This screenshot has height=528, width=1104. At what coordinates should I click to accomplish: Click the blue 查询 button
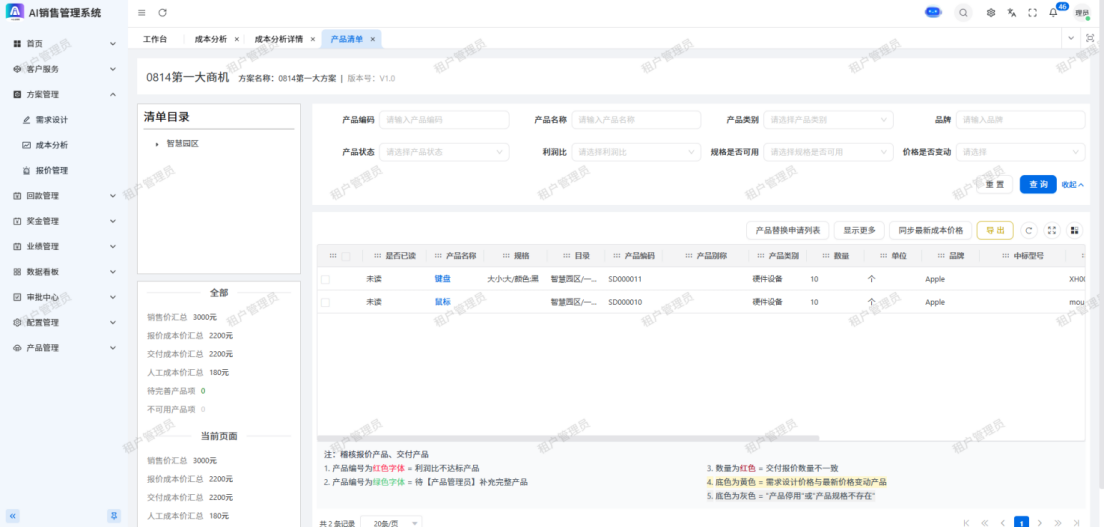[1037, 184]
